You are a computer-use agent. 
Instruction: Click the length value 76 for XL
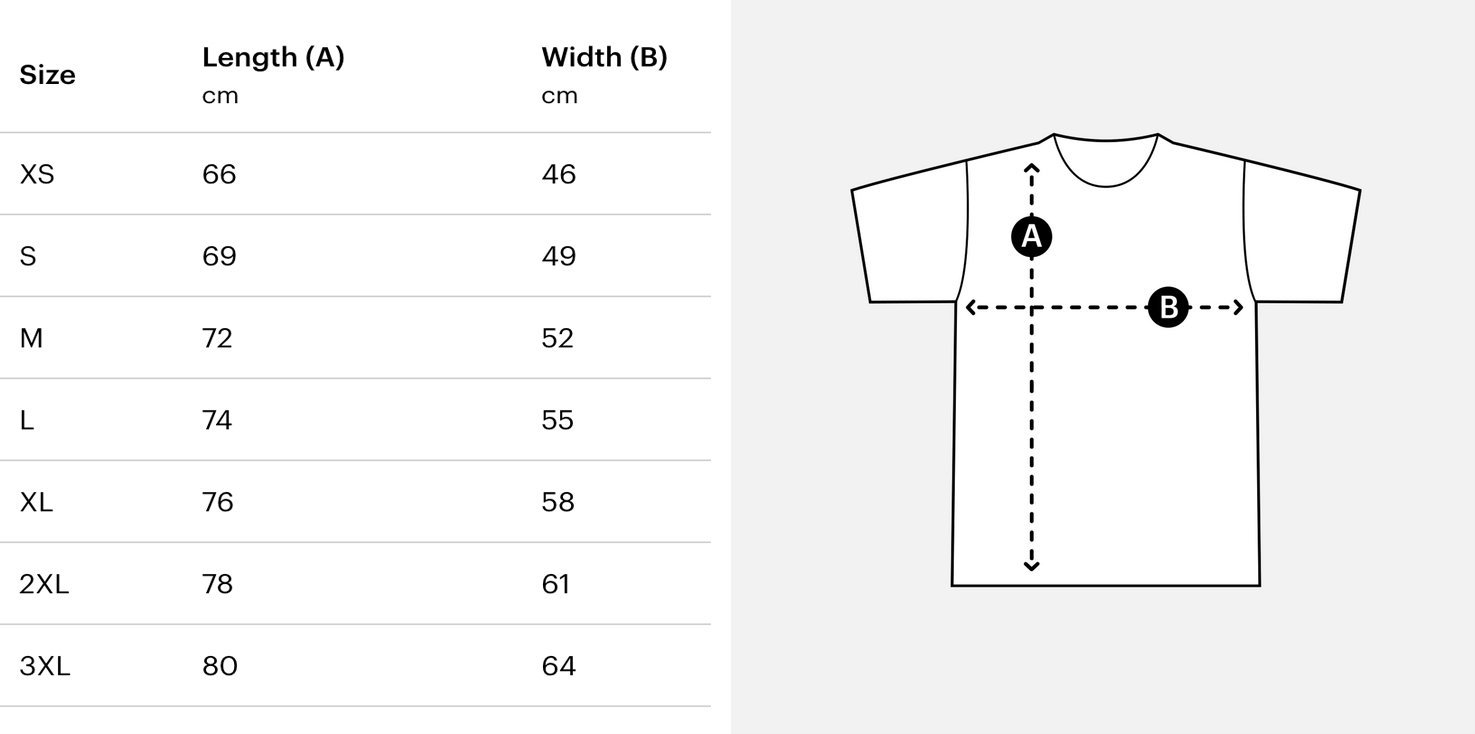[x=218, y=502]
